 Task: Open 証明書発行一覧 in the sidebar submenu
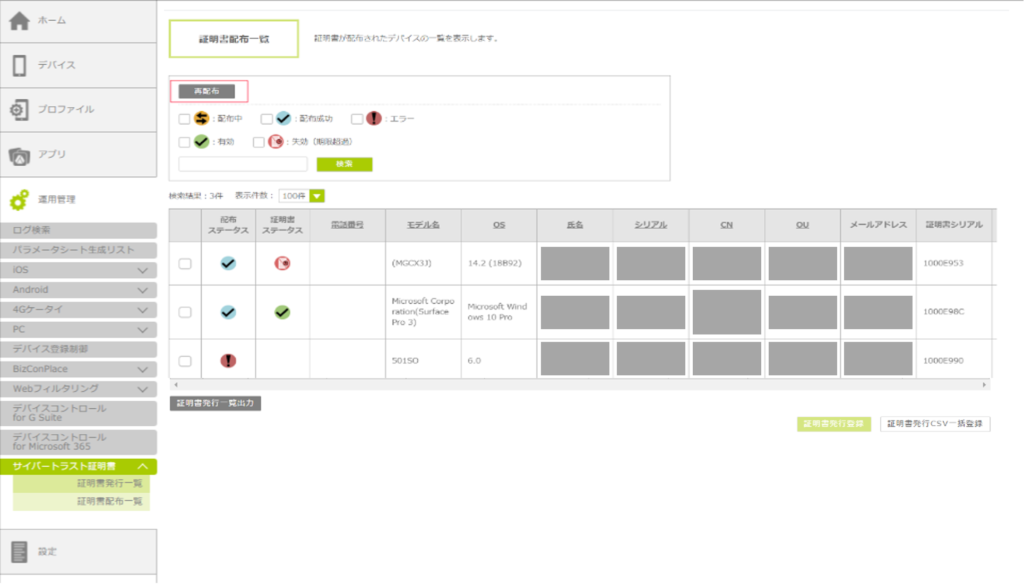coord(109,484)
